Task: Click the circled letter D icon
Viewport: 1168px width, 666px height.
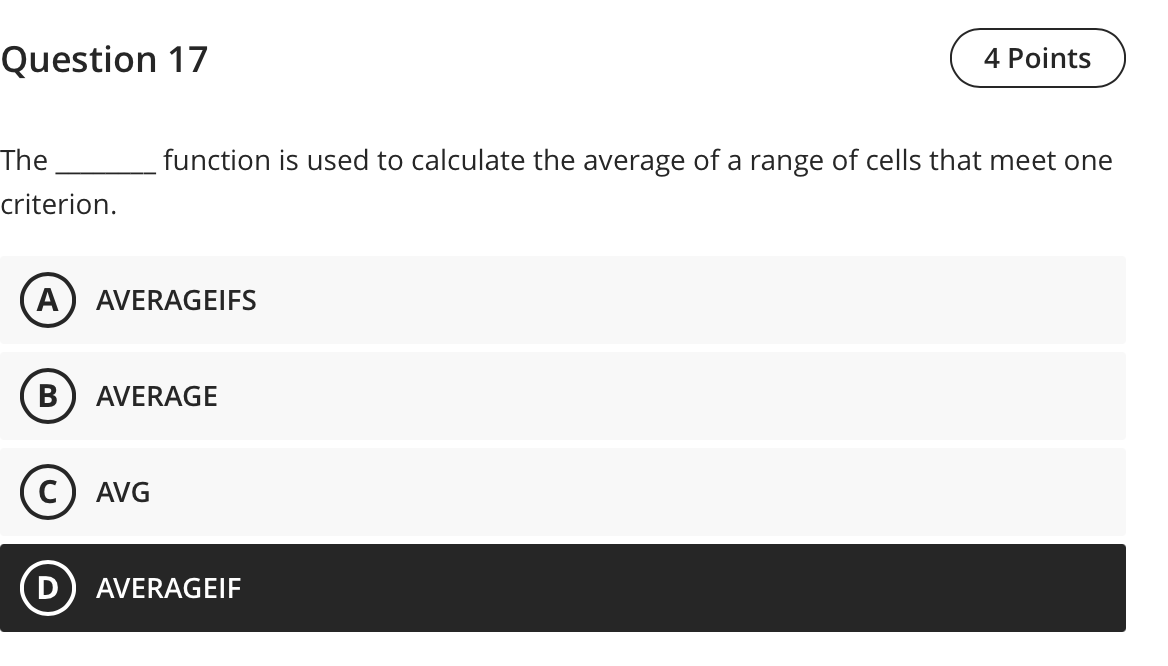Action: click(x=46, y=588)
